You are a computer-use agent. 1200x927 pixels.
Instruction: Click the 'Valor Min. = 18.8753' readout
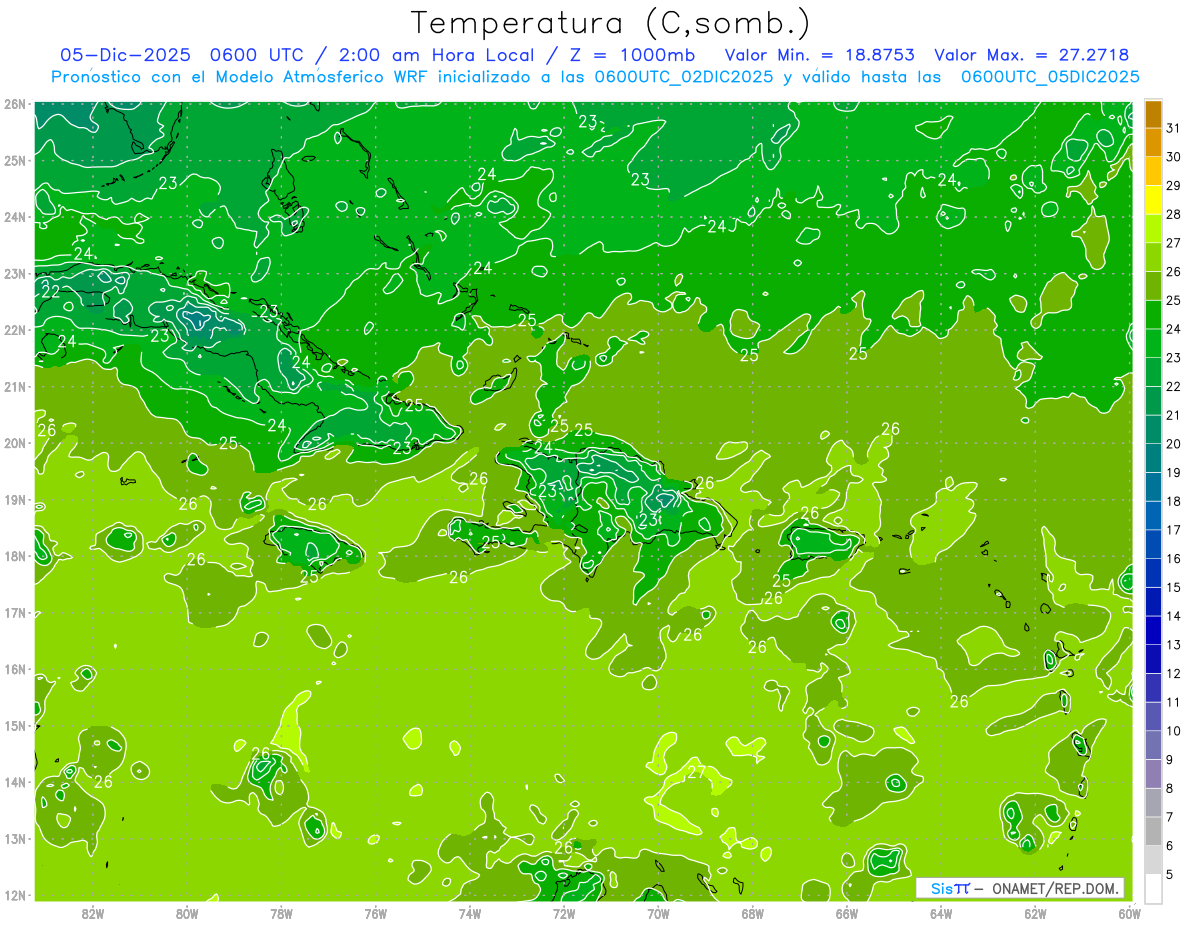[822, 55]
